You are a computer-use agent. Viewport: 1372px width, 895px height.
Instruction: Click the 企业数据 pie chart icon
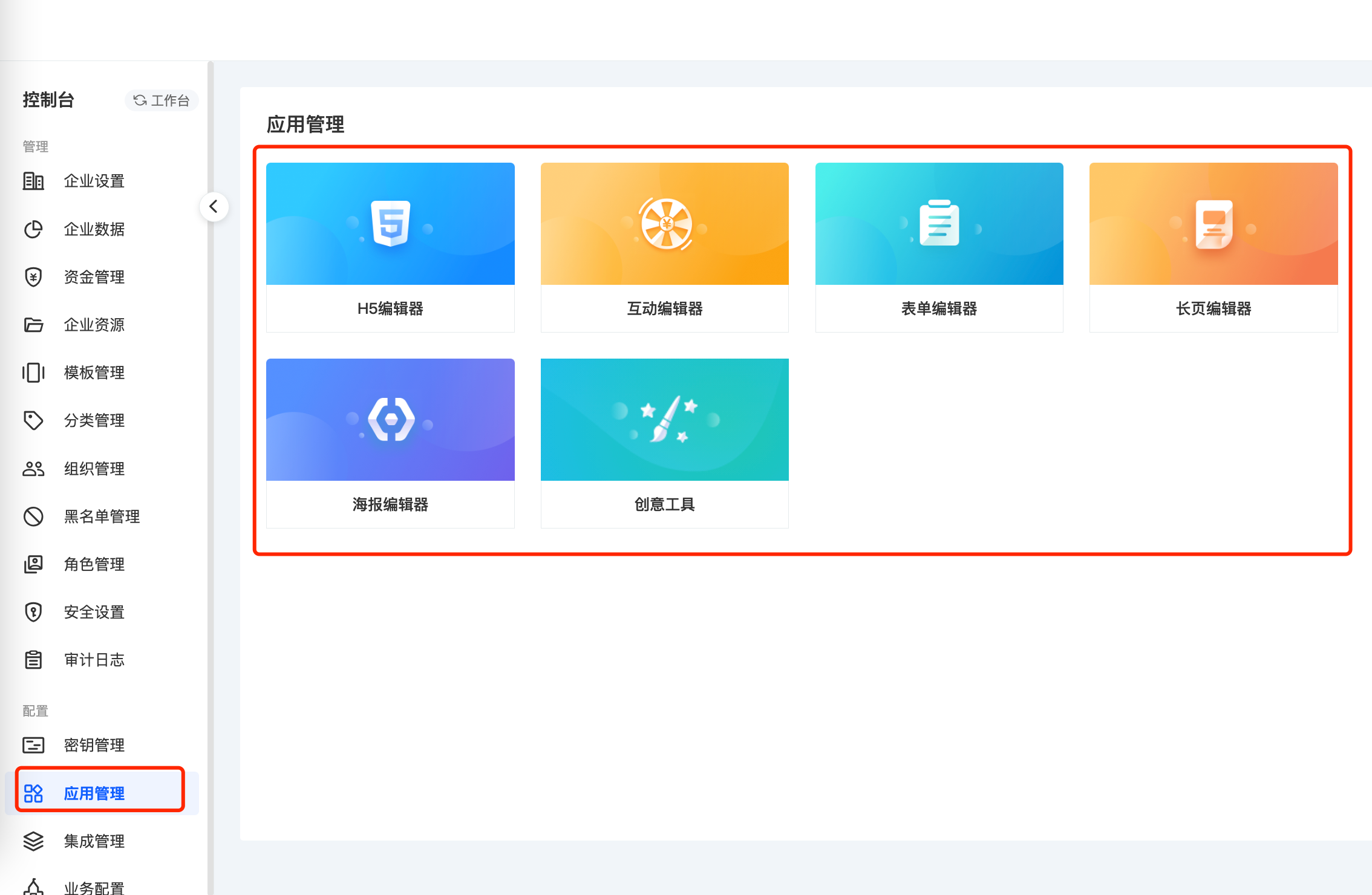(x=33, y=229)
